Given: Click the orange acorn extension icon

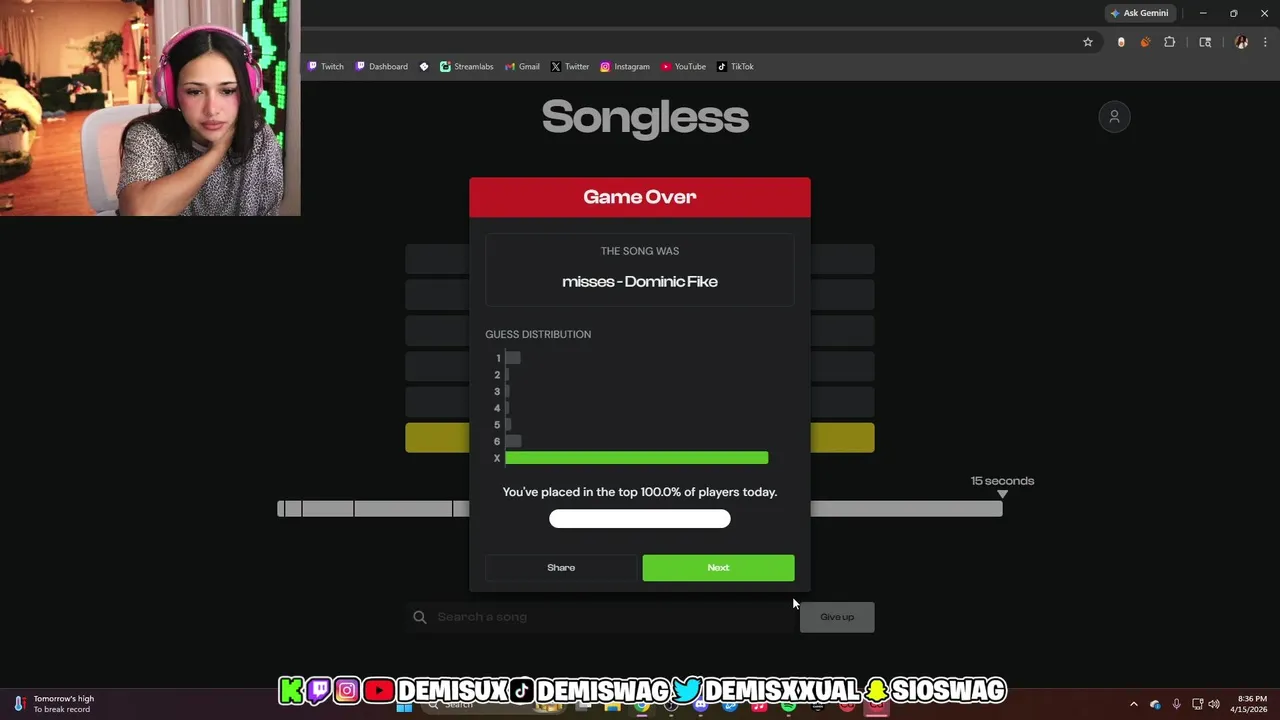Looking at the screenshot, I should pos(1145,42).
